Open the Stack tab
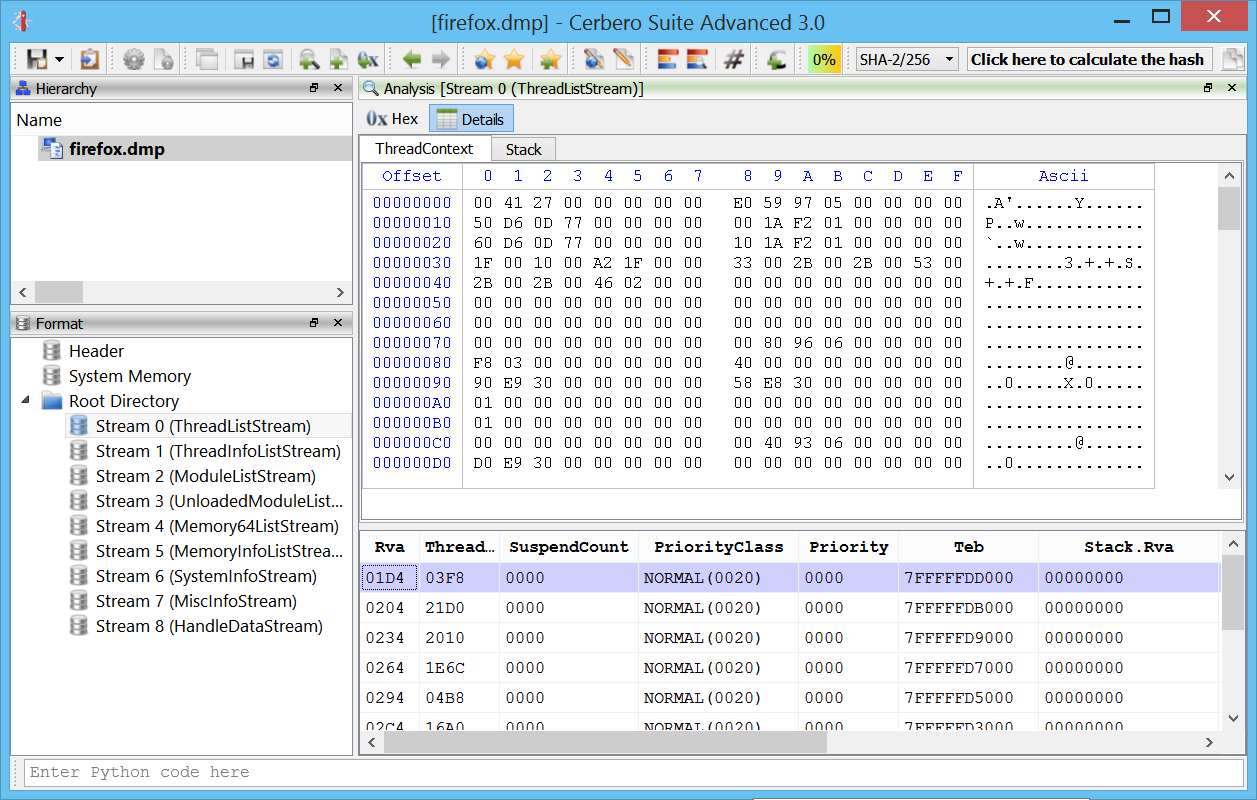Image resolution: width=1257 pixels, height=800 pixels. (x=523, y=150)
